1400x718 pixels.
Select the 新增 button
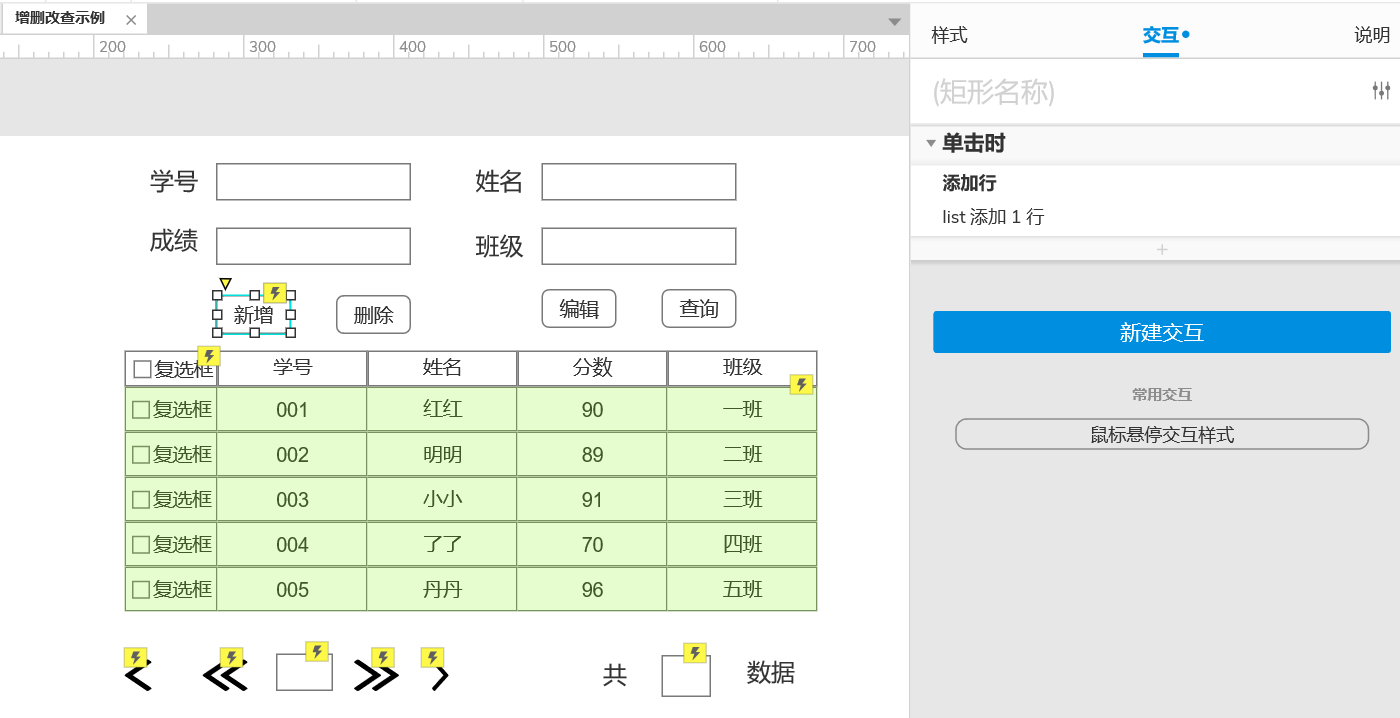coord(254,315)
